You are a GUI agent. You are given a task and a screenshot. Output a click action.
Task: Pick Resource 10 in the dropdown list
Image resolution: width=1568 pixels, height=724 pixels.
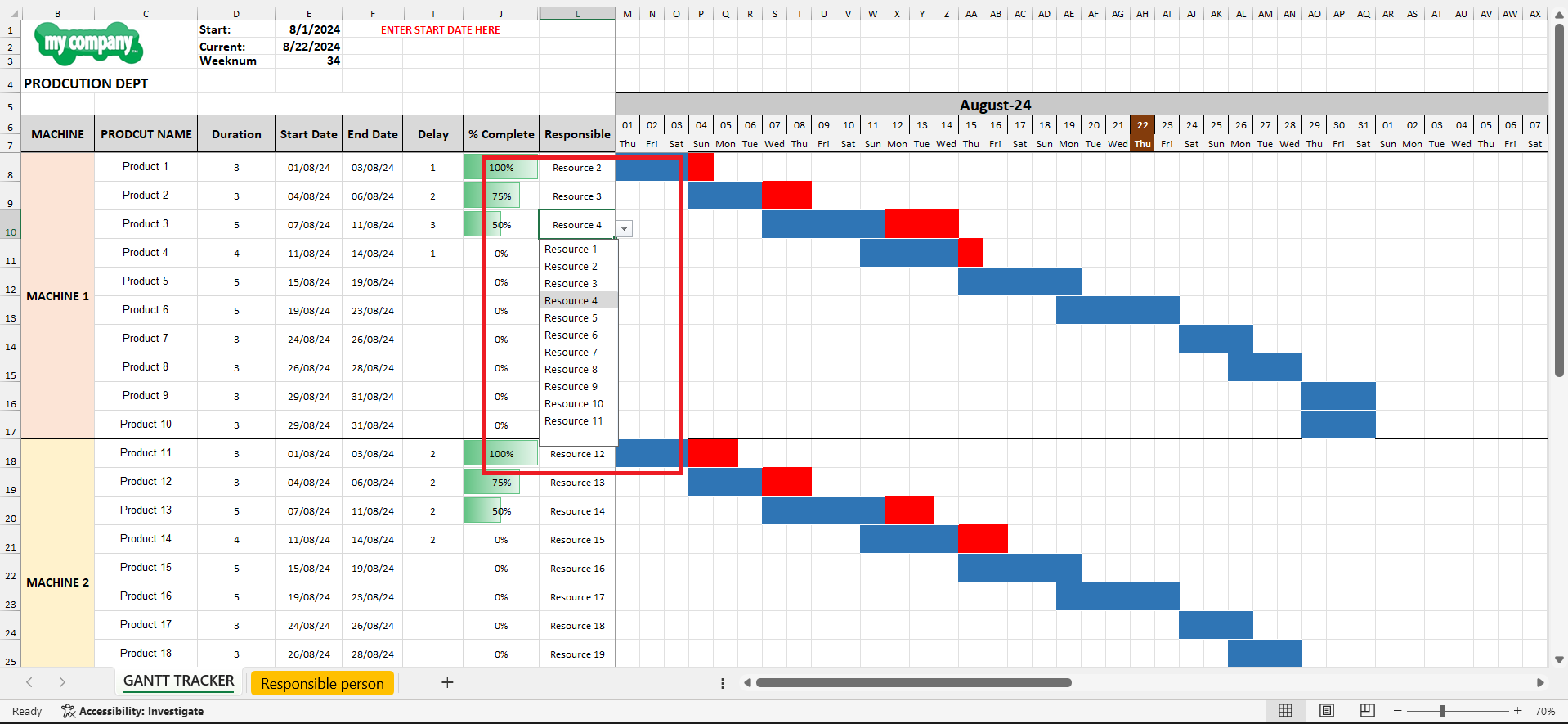tap(573, 404)
